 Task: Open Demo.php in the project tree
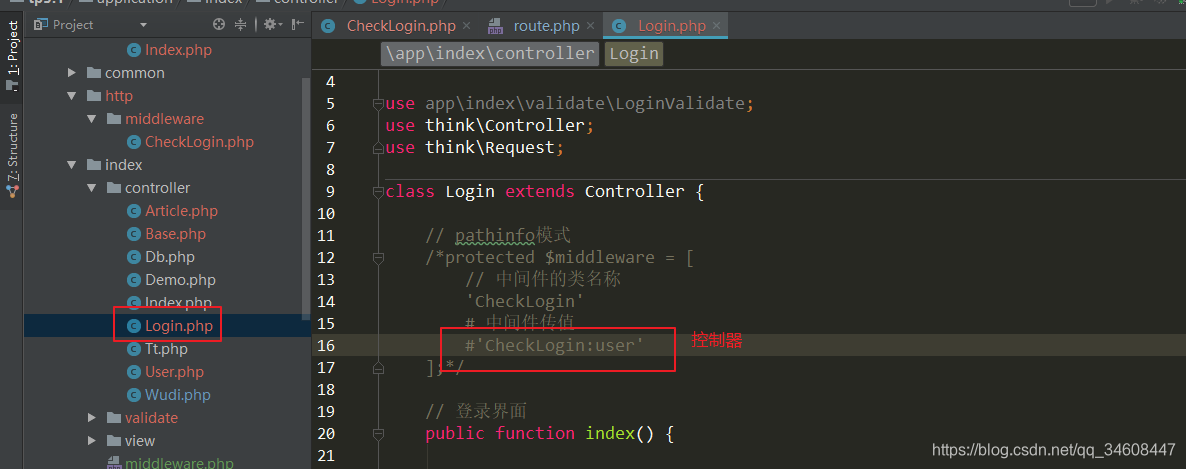tap(180, 280)
